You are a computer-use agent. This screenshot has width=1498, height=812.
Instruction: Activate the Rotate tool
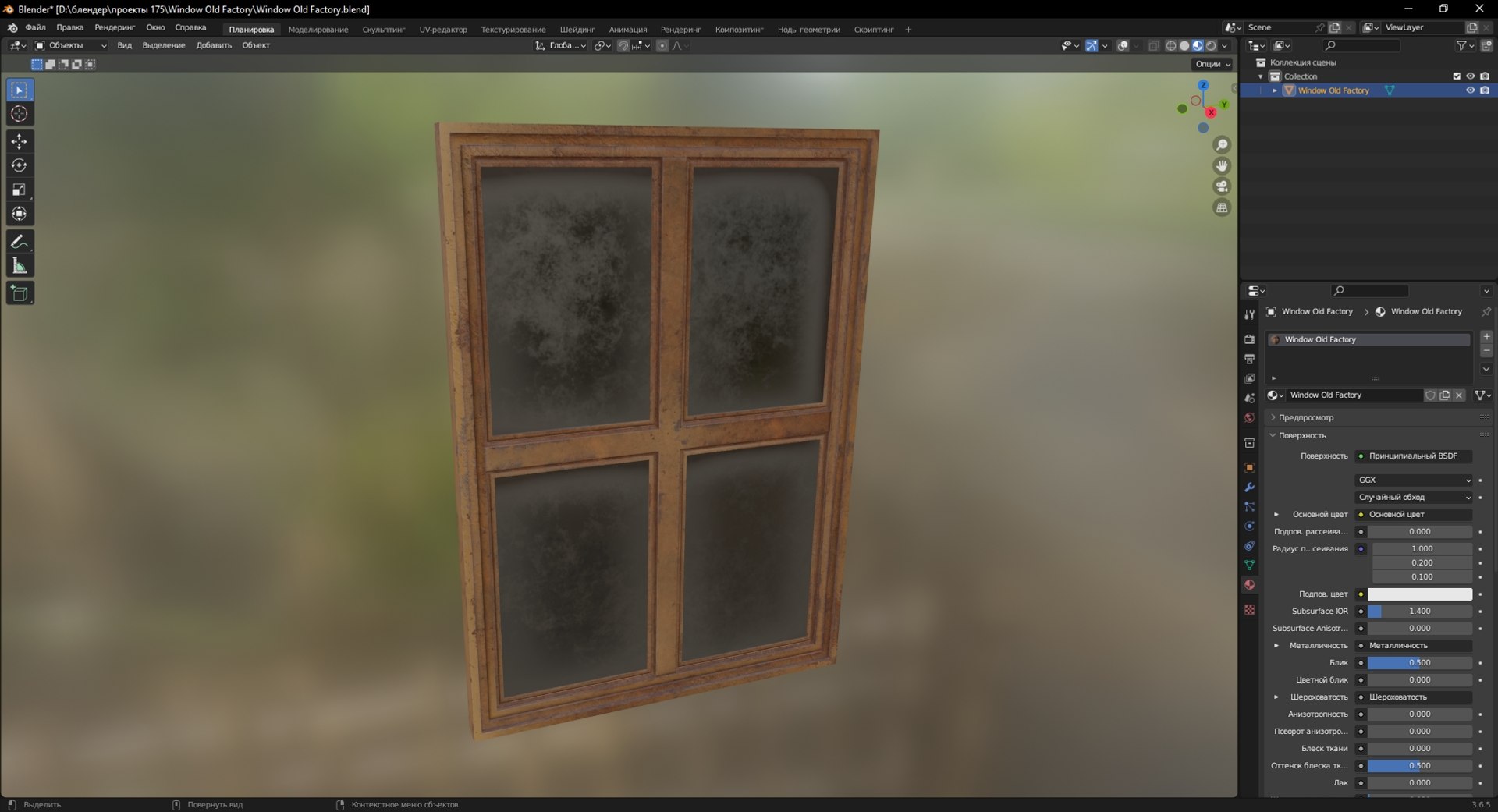click(20, 165)
